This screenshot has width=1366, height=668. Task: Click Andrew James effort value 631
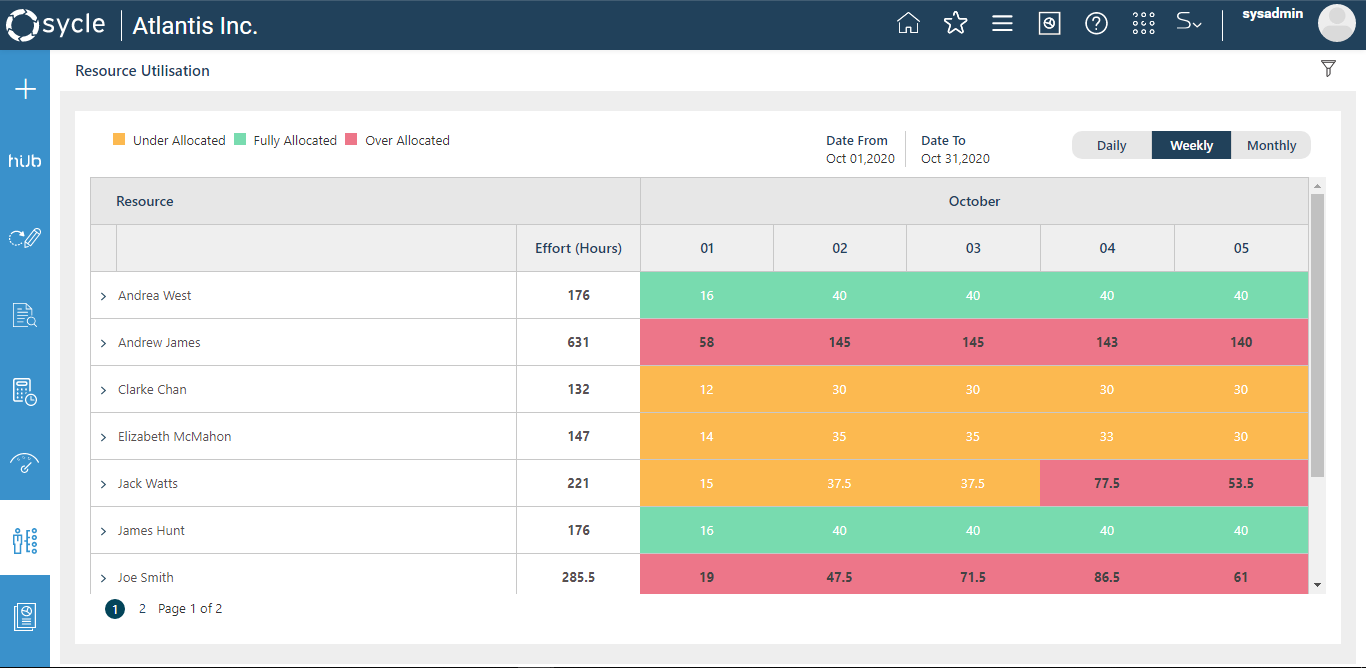(x=579, y=342)
